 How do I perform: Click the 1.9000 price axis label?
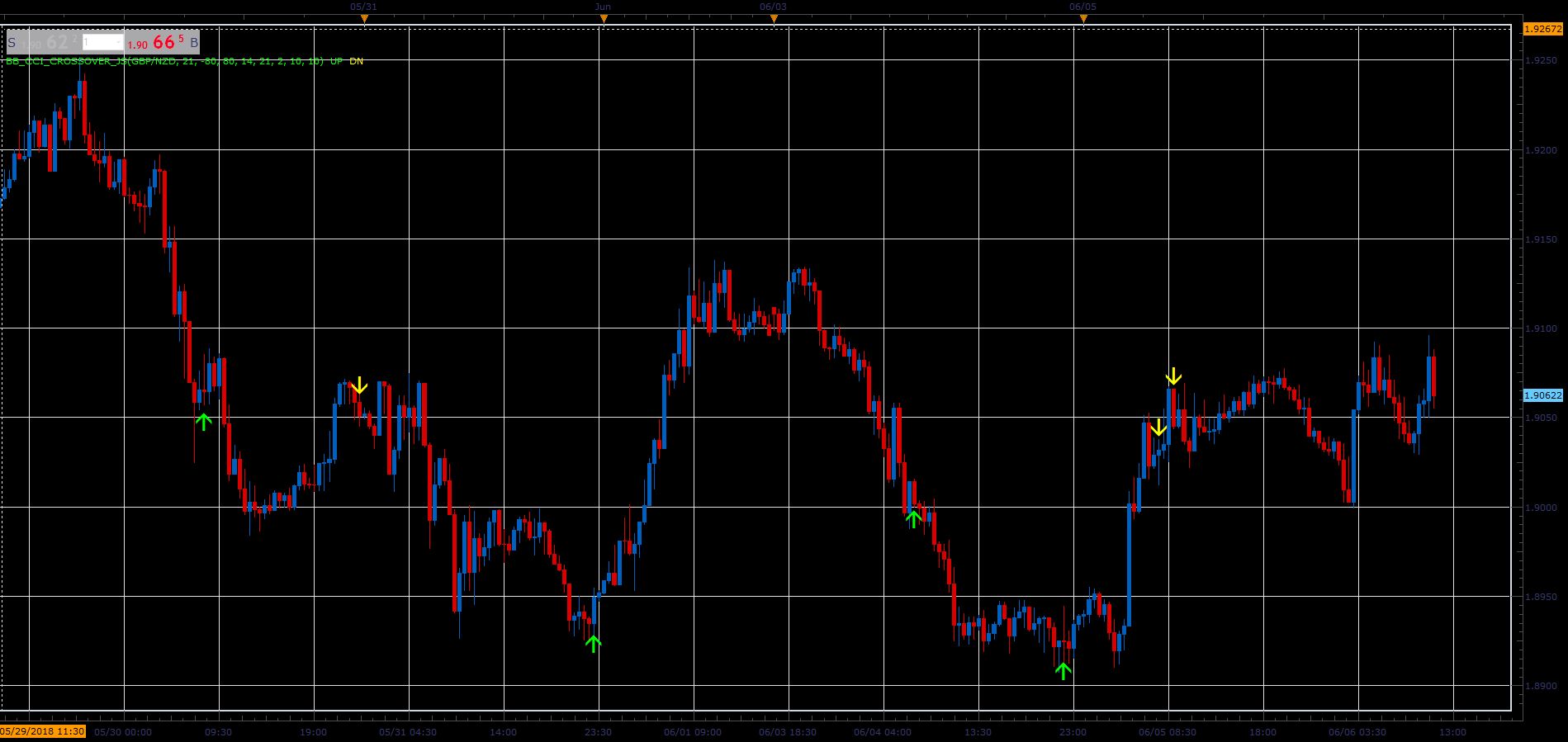click(1541, 508)
